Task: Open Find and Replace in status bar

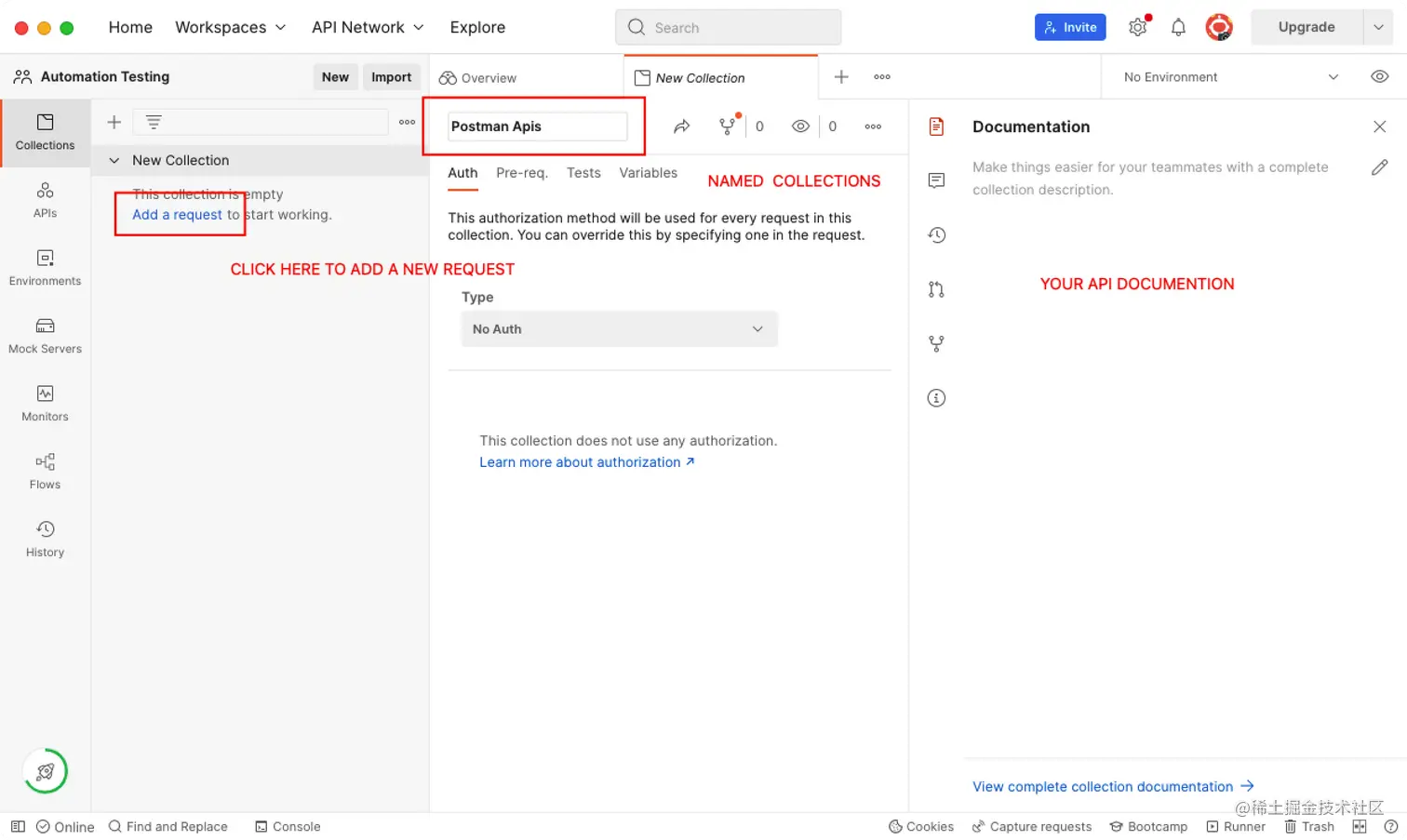Action: click(168, 827)
